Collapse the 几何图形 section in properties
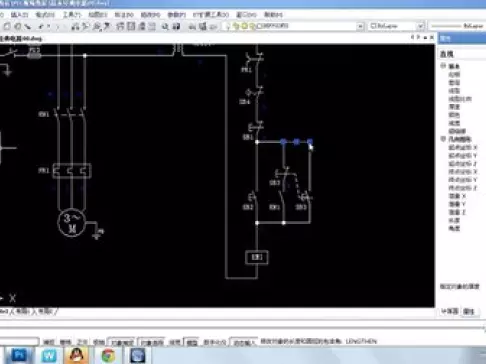The height and width of the screenshot is (364, 486). (x=443, y=139)
